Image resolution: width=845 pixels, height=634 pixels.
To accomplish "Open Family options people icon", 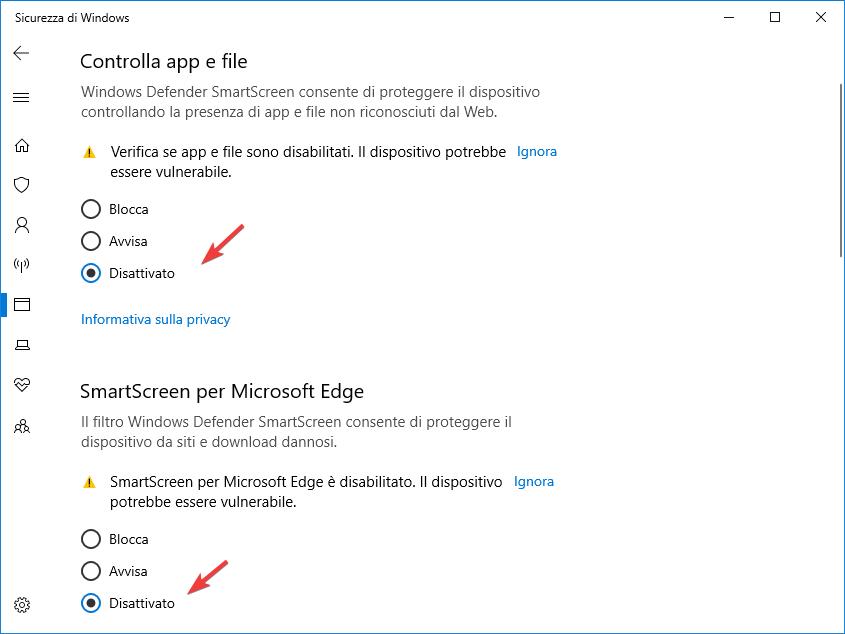I will click(22, 426).
